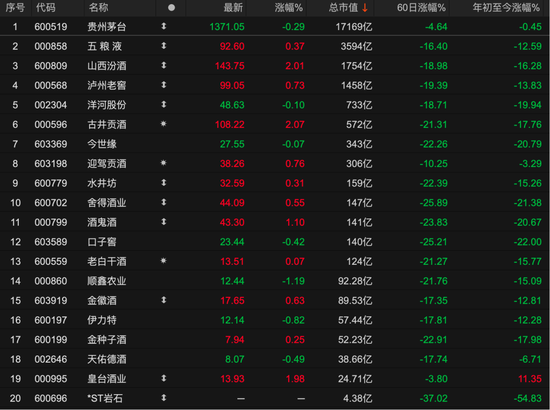
Task: Click the red sort arrow beside 总市值
Action: tap(365, 7)
